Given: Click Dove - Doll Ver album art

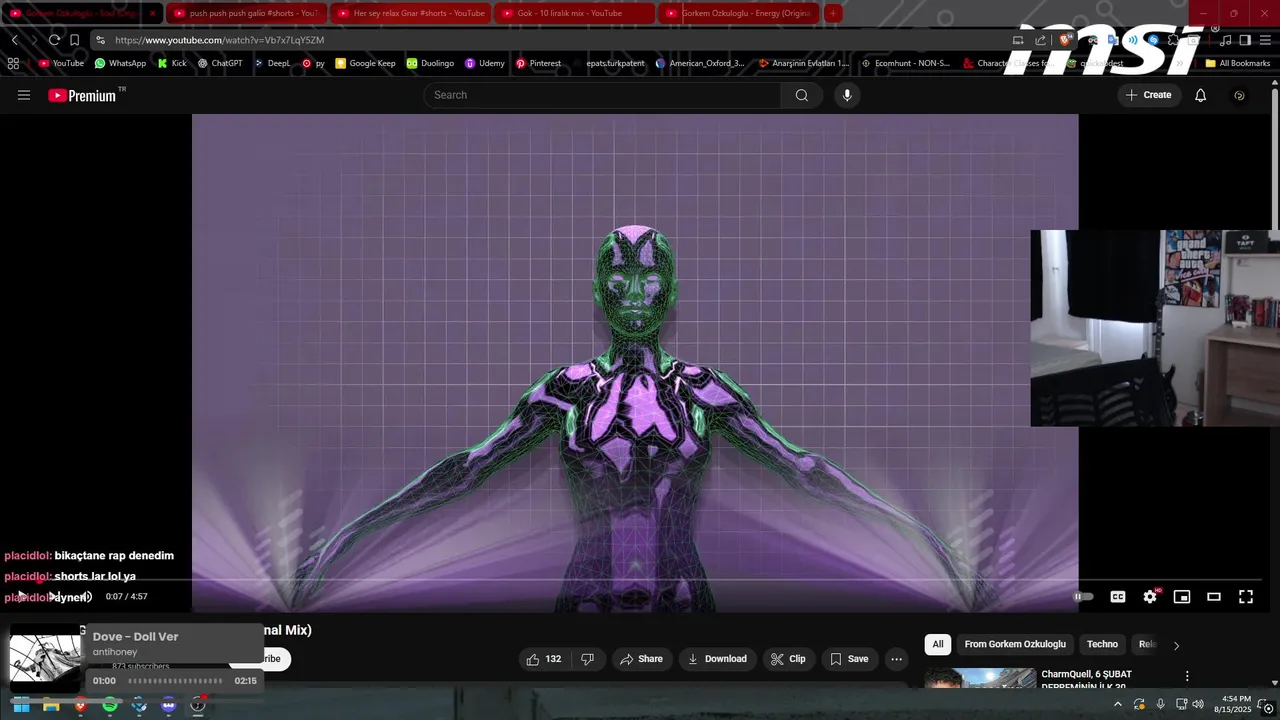Looking at the screenshot, I should coord(45,659).
